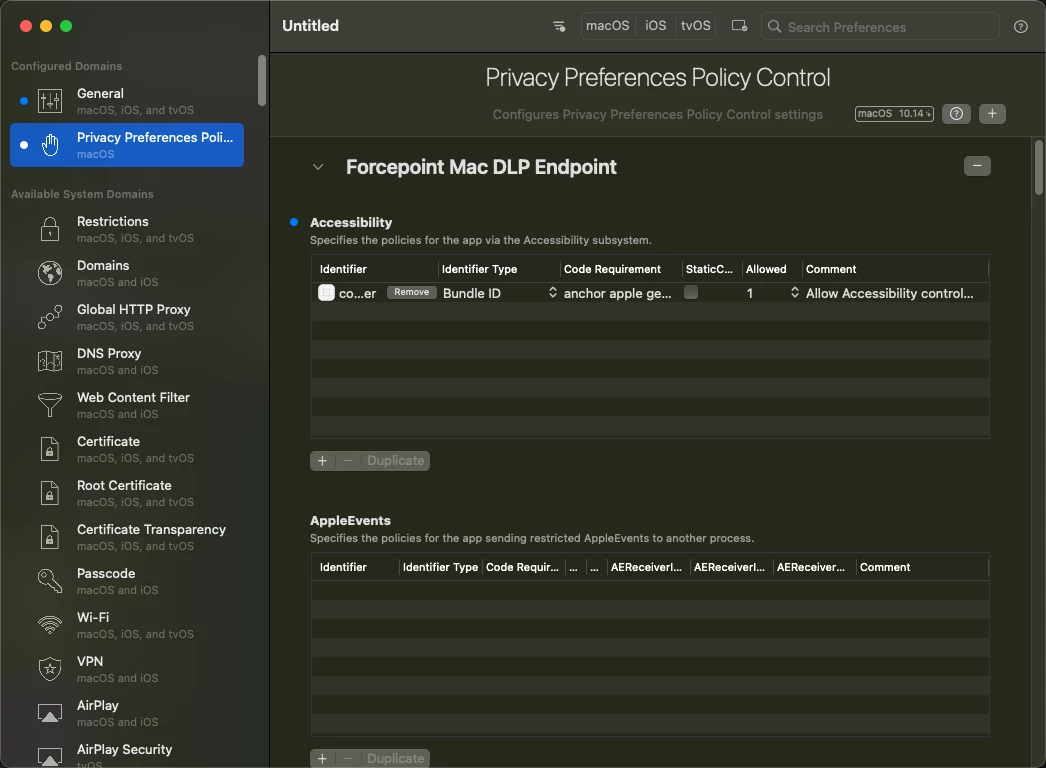Click the Search Preferences field
Screen dimensions: 1046x768
tap(881, 27)
